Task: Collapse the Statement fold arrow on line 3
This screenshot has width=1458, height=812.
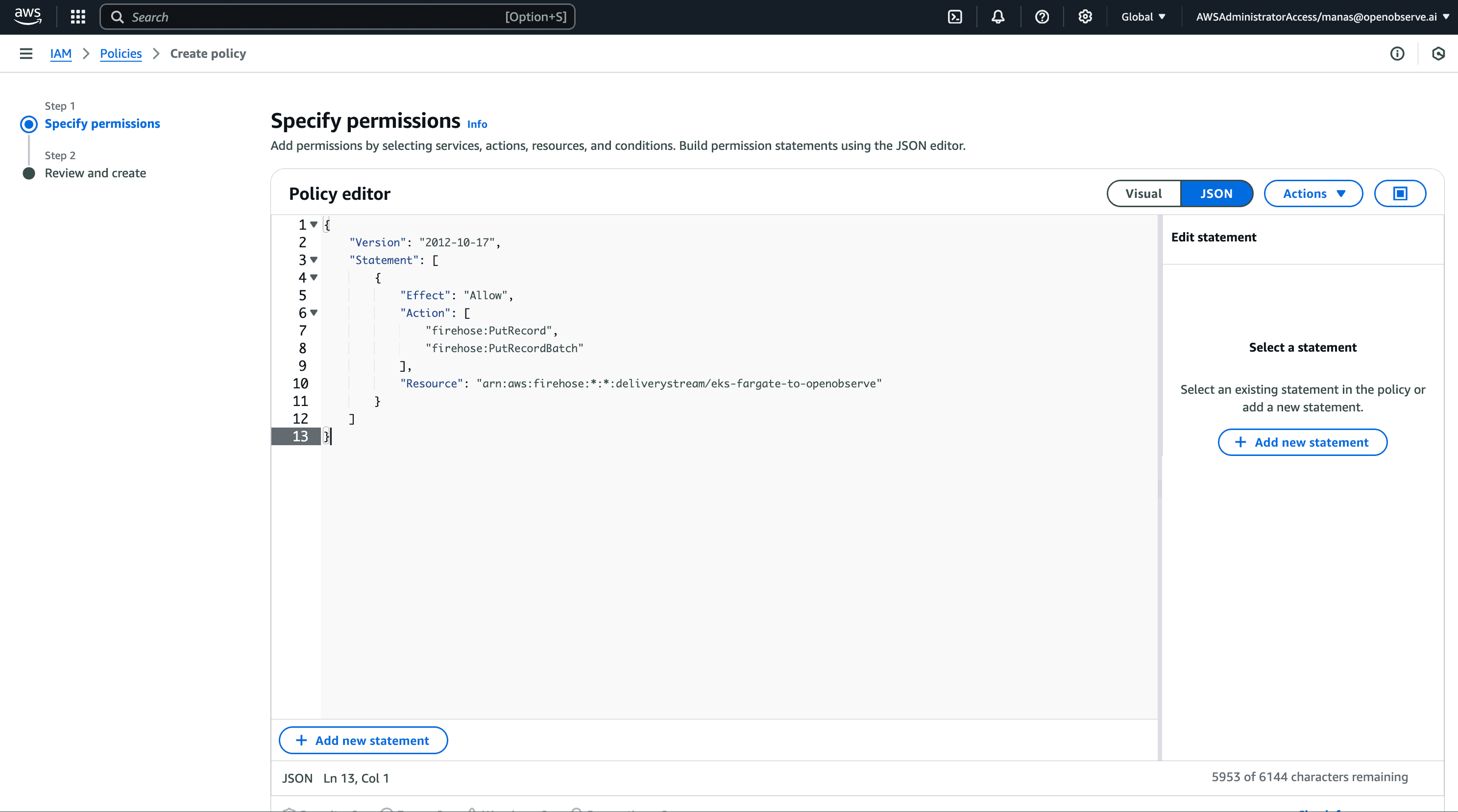Action: 314,260
